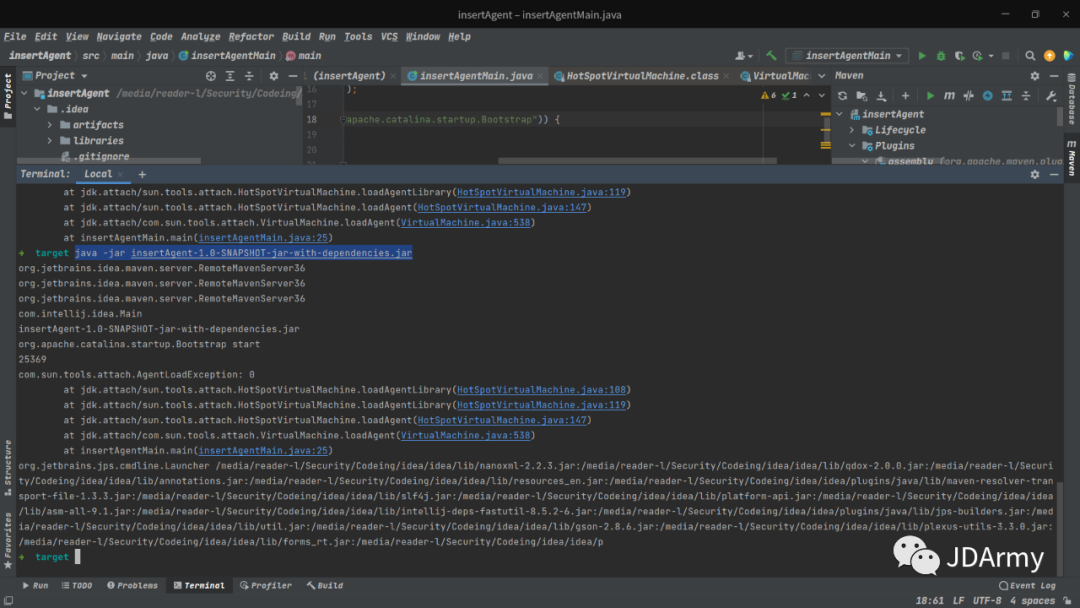Click the editor horizontal scrollbar
This screenshot has width=1080, height=608.
(637, 161)
